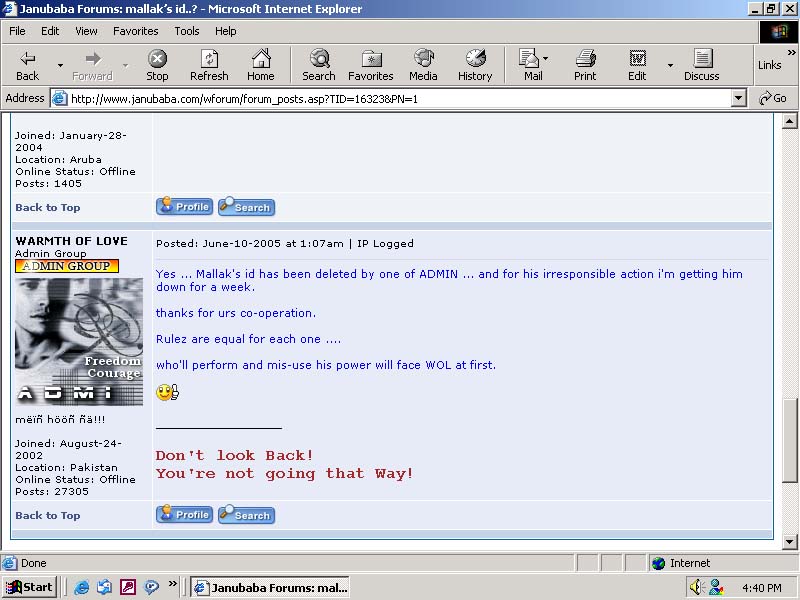Image resolution: width=800 pixels, height=600 pixels.
Task: Open the File menu
Action: 17,31
